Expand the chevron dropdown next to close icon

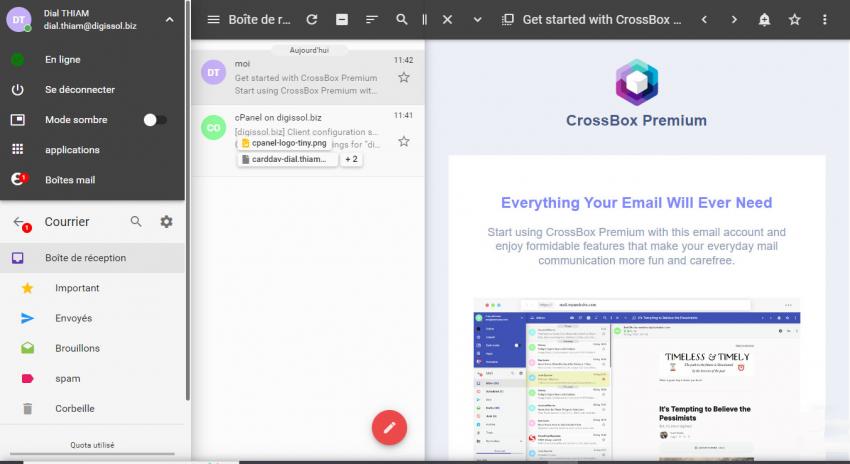click(477, 20)
